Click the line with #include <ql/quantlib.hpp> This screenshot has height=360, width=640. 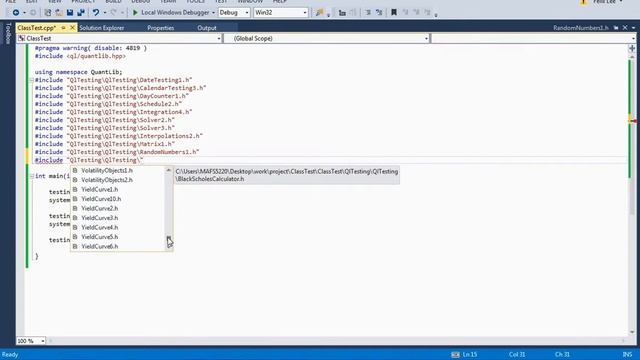(x=80, y=56)
